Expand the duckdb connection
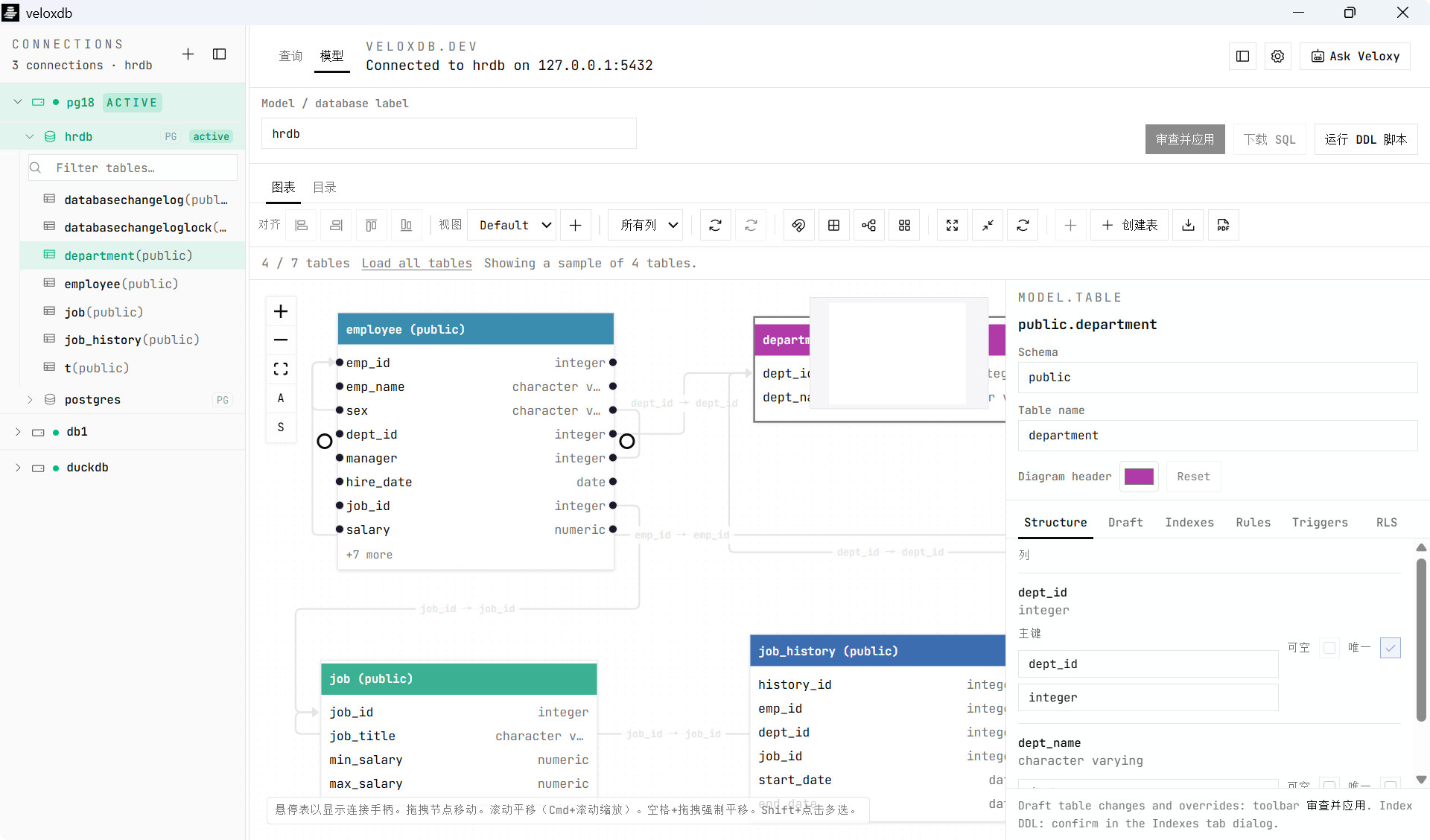 coord(18,468)
